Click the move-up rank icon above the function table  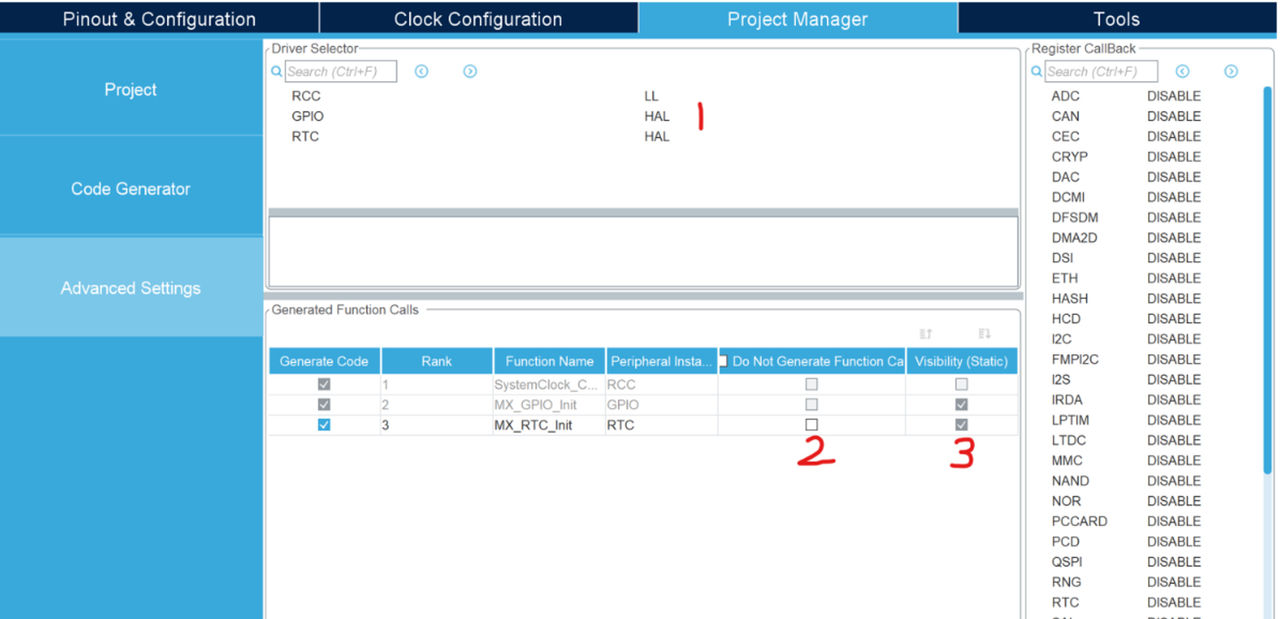(x=926, y=334)
